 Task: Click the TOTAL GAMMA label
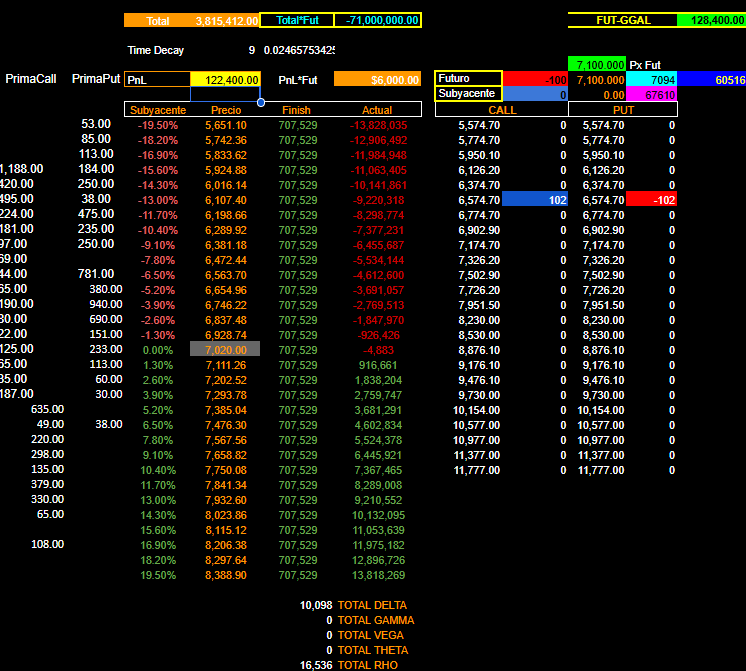(x=376, y=620)
